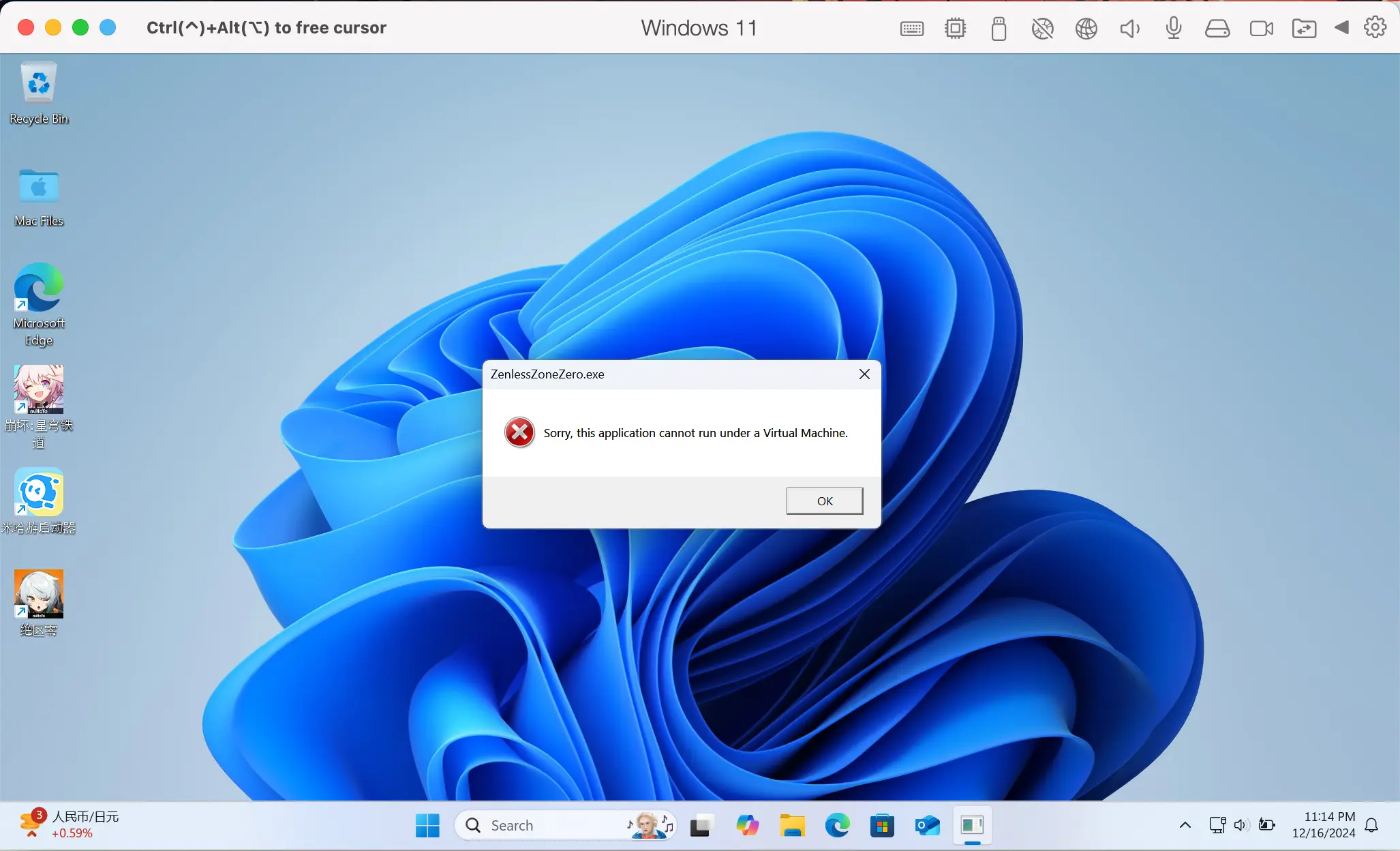Select the 崩坏:星穹铁道 desktop shortcut
The width and height of the screenshot is (1400, 851).
(x=39, y=407)
